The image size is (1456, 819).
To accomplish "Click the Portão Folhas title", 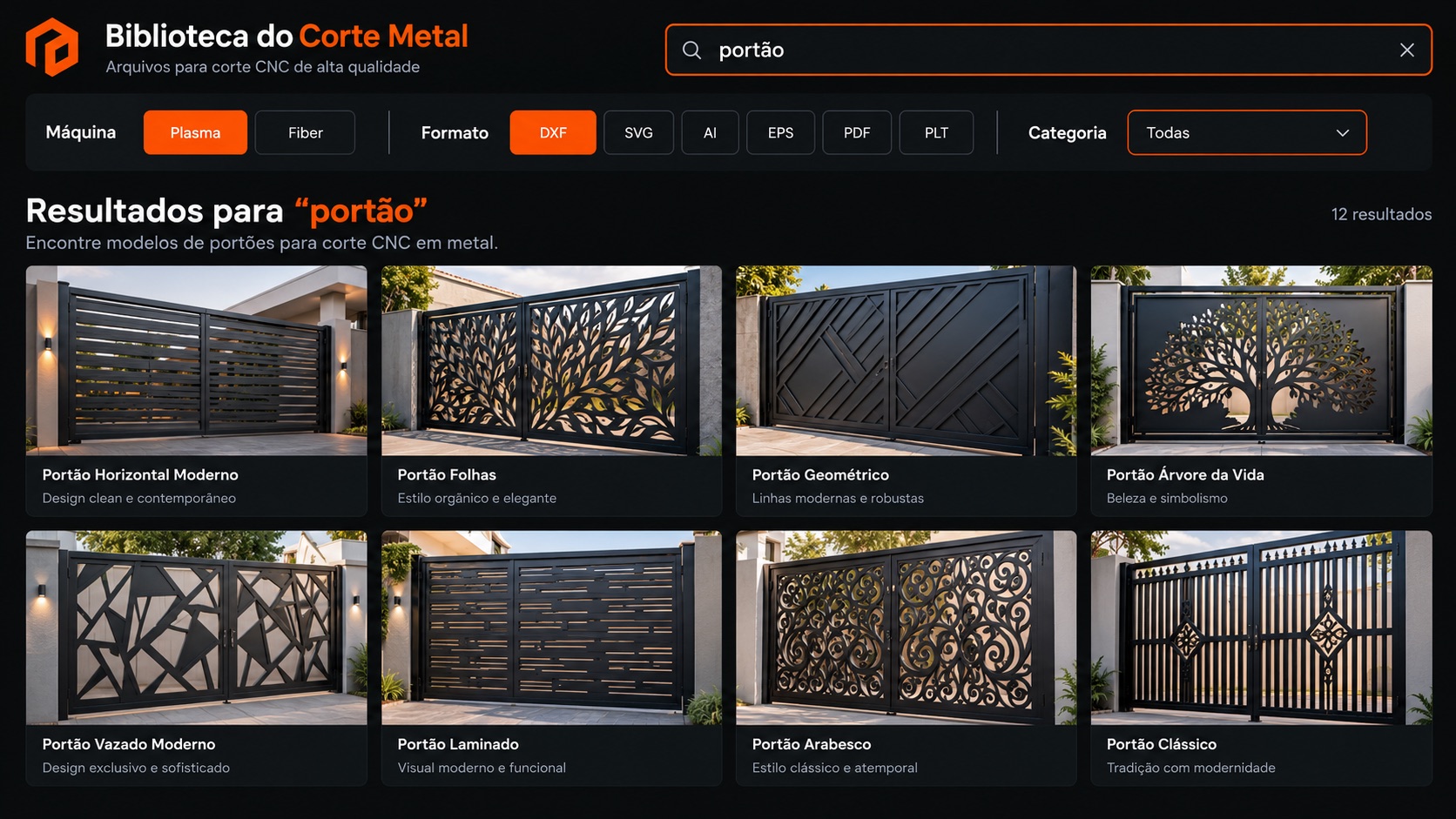I will [x=447, y=474].
